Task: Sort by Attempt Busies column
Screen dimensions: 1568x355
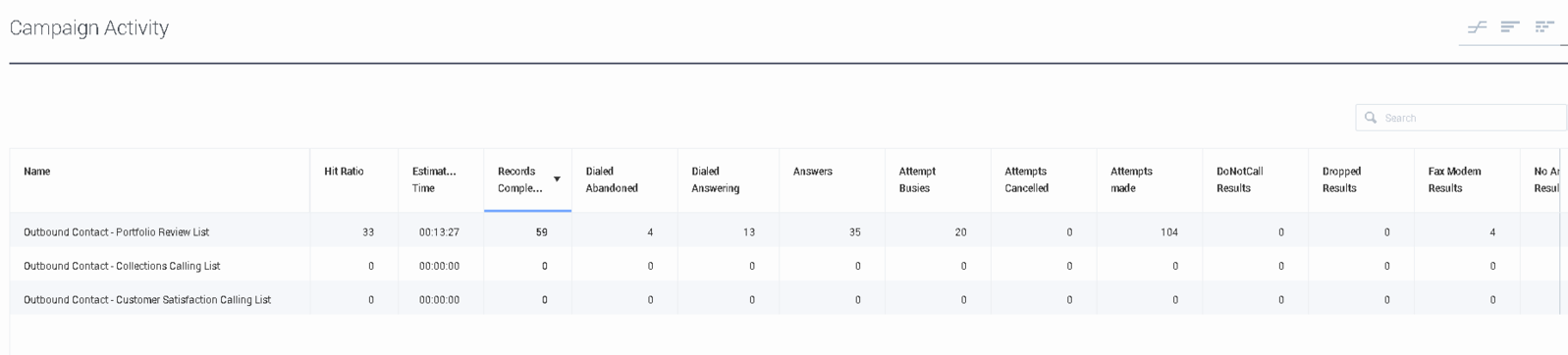Action: (x=918, y=179)
